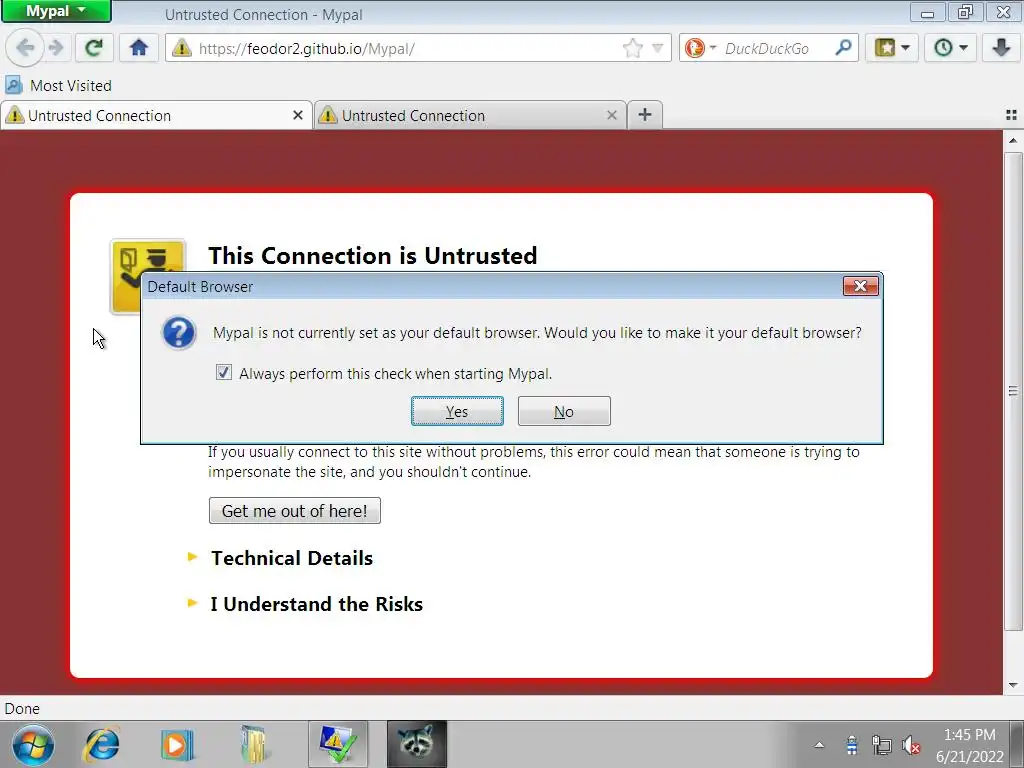Uncheck Always perform this check when starting Mypal

223,373
